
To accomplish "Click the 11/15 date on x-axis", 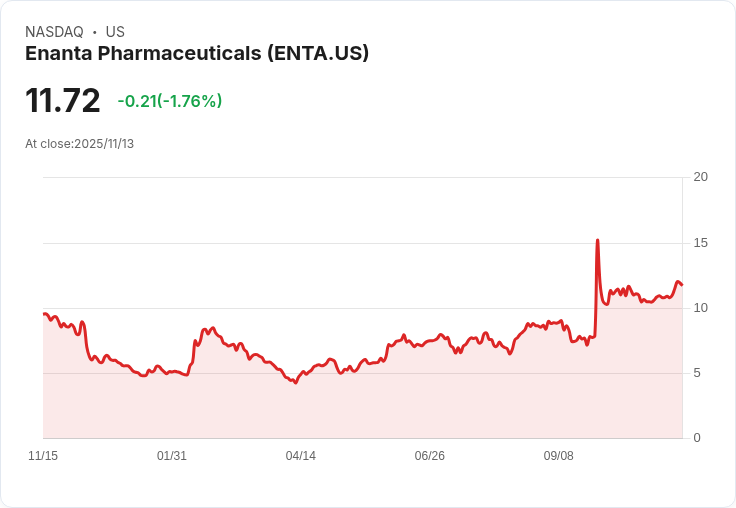I will point(43,455).
